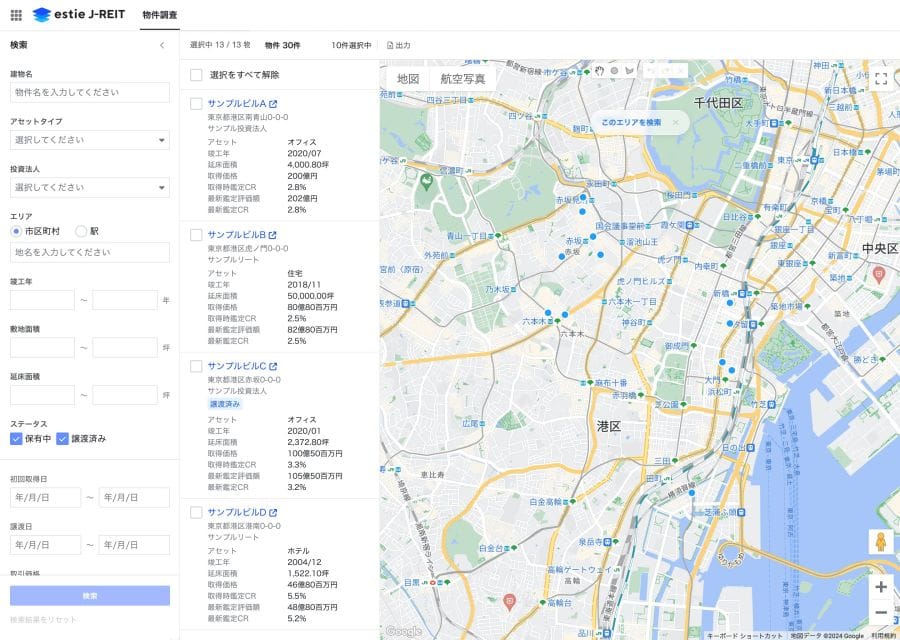Click the Google logo on map

[404, 631]
